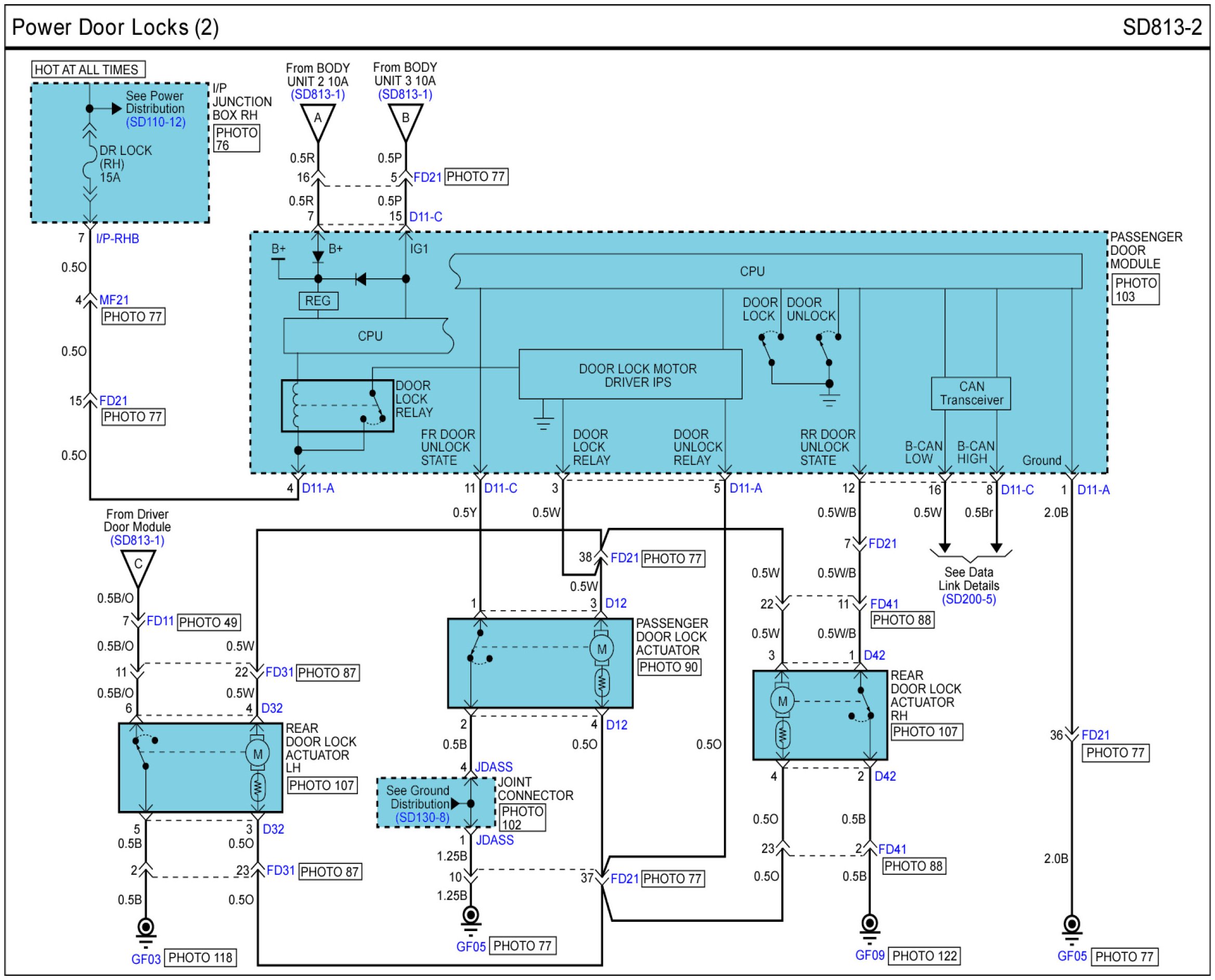Click the GF03 ground symbol
The height and width of the screenshot is (980, 1215).
click(x=146, y=929)
